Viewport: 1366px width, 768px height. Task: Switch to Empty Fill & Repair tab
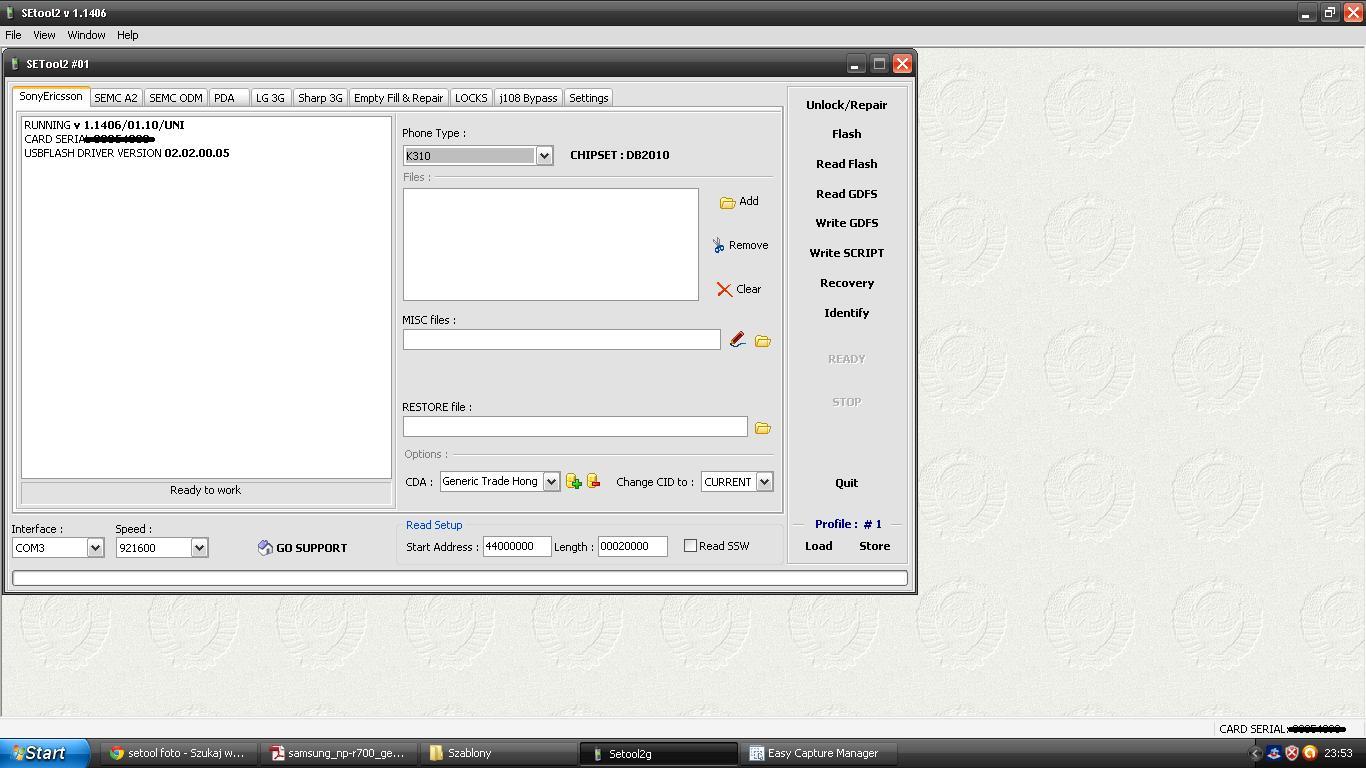[398, 98]
